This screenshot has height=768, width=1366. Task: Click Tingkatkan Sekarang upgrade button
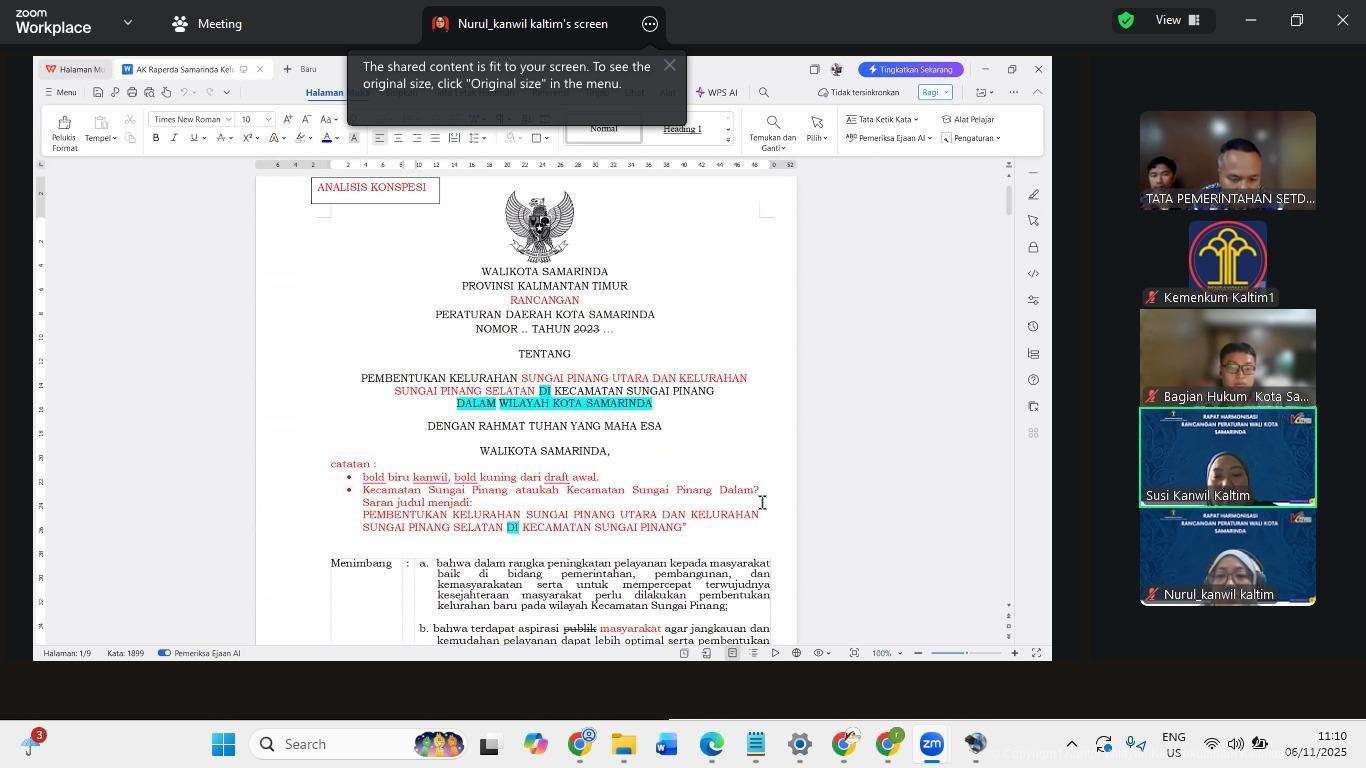click(911, 69)
